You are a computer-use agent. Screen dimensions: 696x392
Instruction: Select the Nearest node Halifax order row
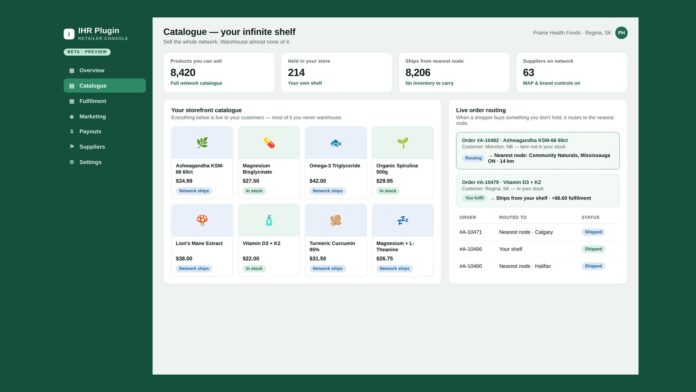coord(538,266)
